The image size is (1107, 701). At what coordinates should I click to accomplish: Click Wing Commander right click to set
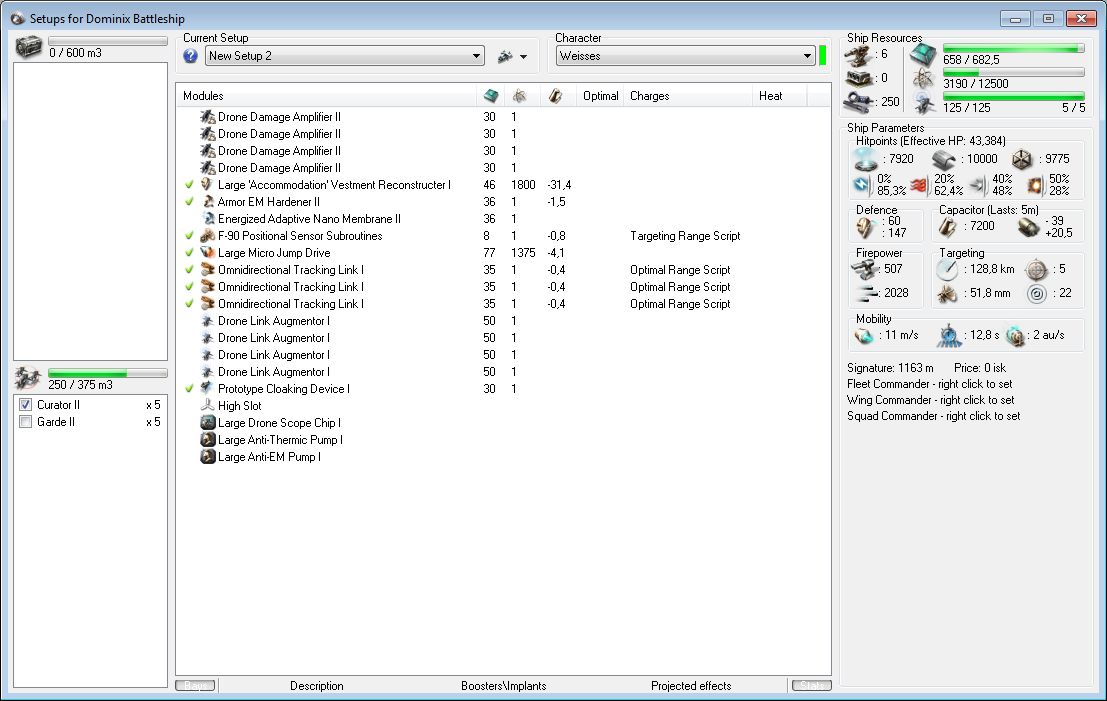[x=931, y=400]
